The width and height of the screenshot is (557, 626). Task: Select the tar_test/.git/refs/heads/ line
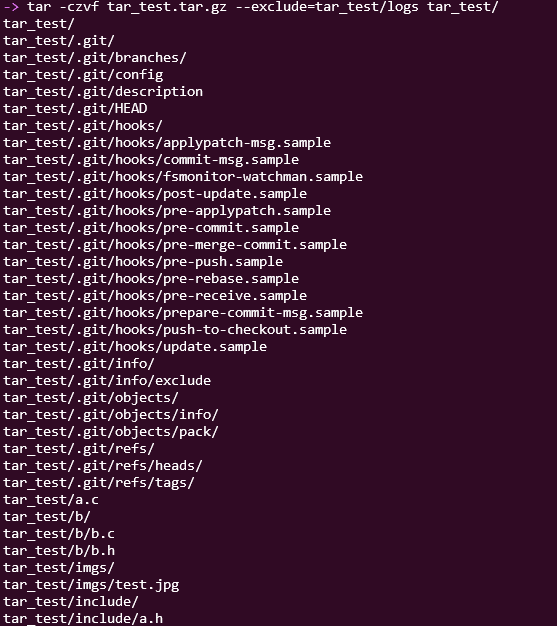click(x=103, y=466)
